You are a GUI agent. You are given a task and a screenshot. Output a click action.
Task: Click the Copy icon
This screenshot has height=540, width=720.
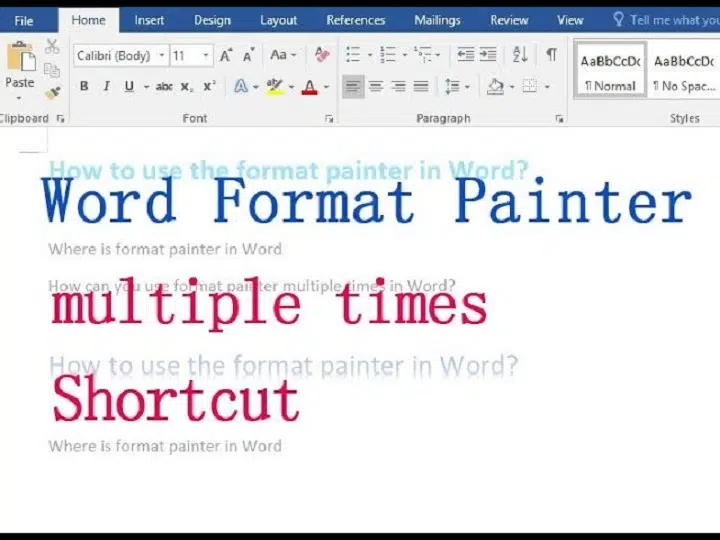[x=52, y=70]
